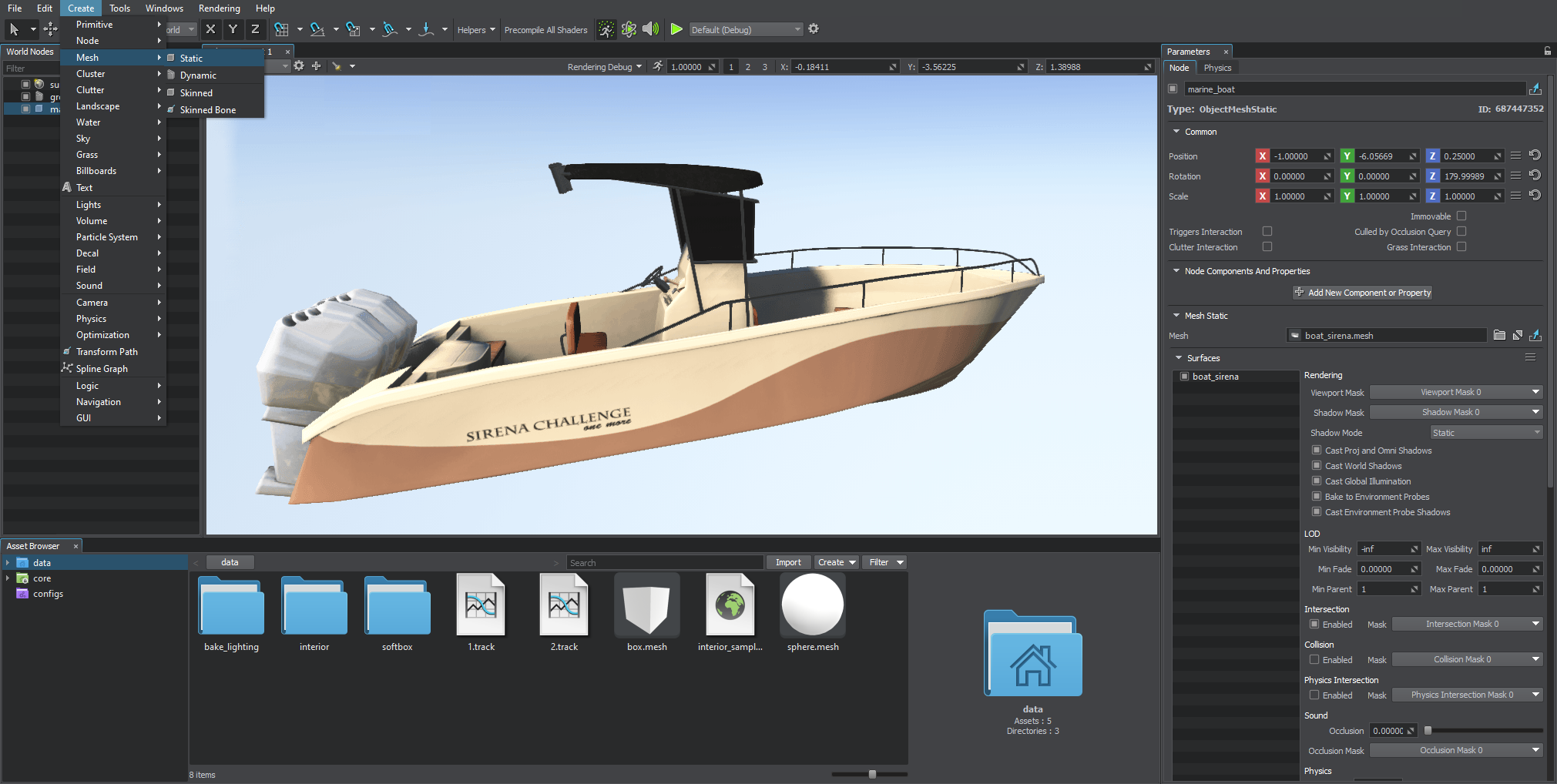Open the Viewport Mask dropdown
Image resolution: width=1557 pixels, height=784 pixels.
(x=1455, y=393)
